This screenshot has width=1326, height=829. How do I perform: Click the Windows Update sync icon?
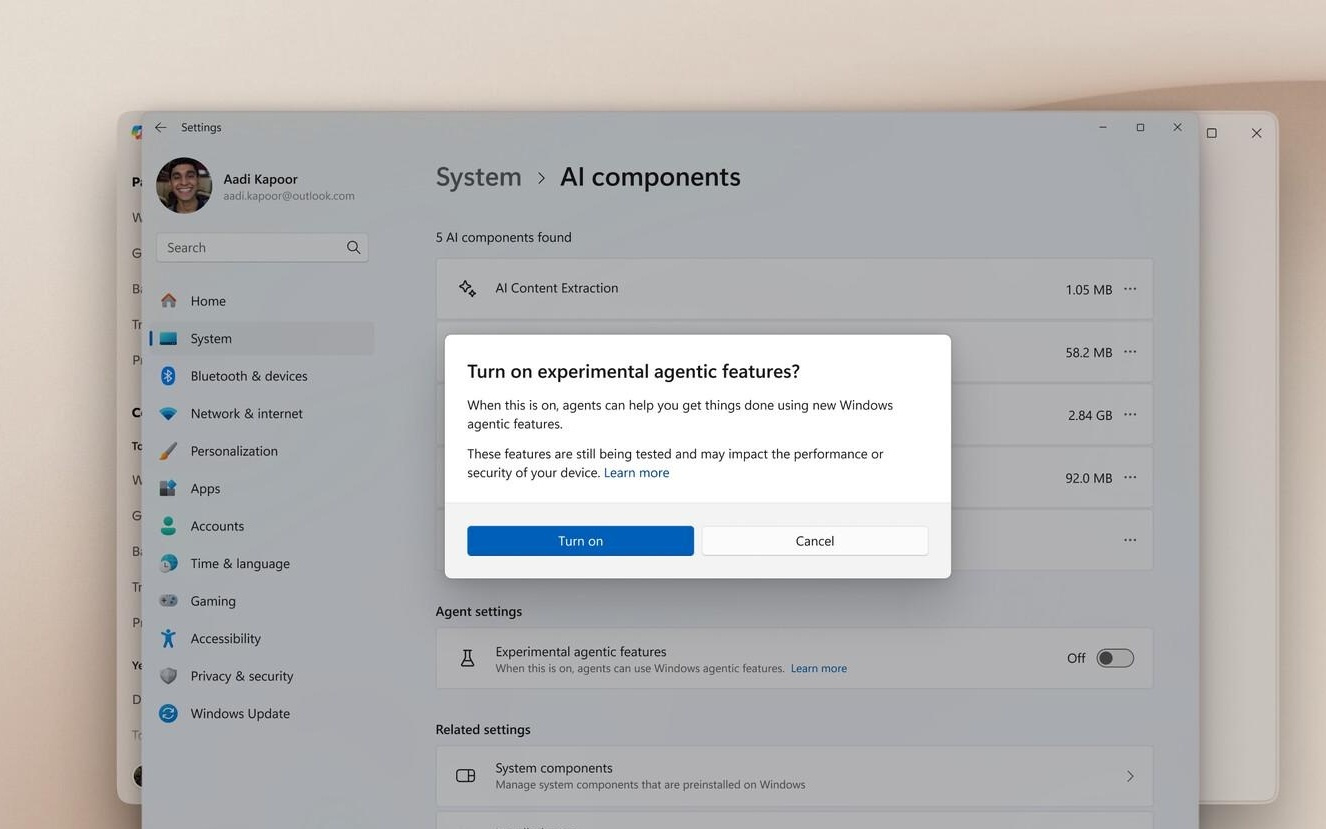pyautogui.click(x=168, y=714)
